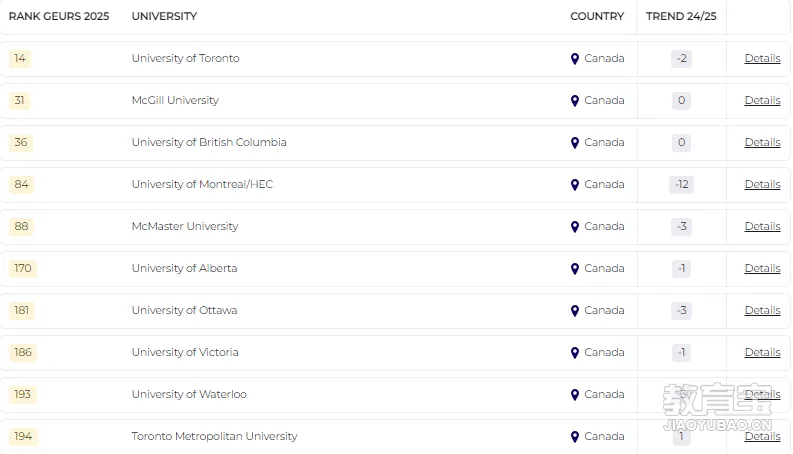Click the COUNTRY column header
The height and width of the screenshot is (454, 793).
click(x=597, y=16)
